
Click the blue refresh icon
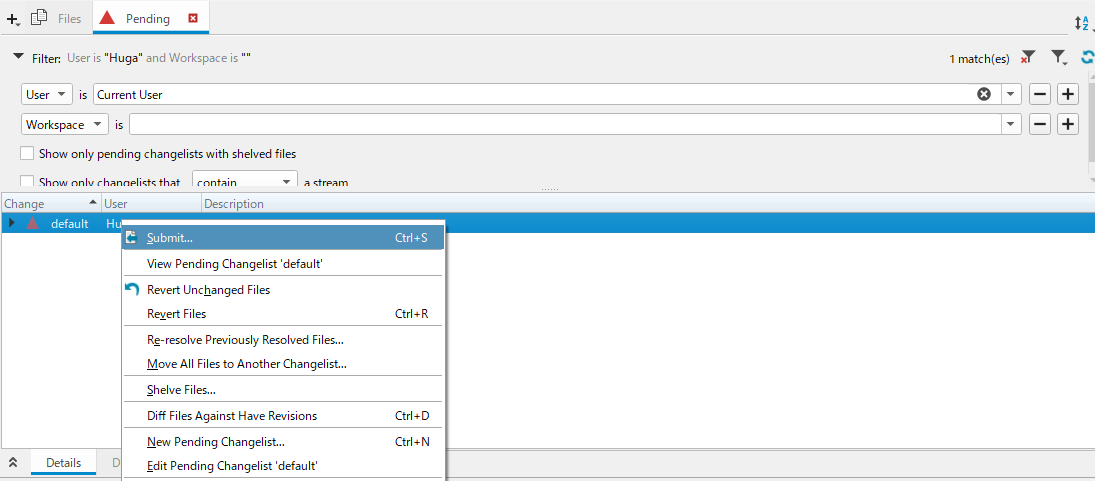coord(1087,58)
